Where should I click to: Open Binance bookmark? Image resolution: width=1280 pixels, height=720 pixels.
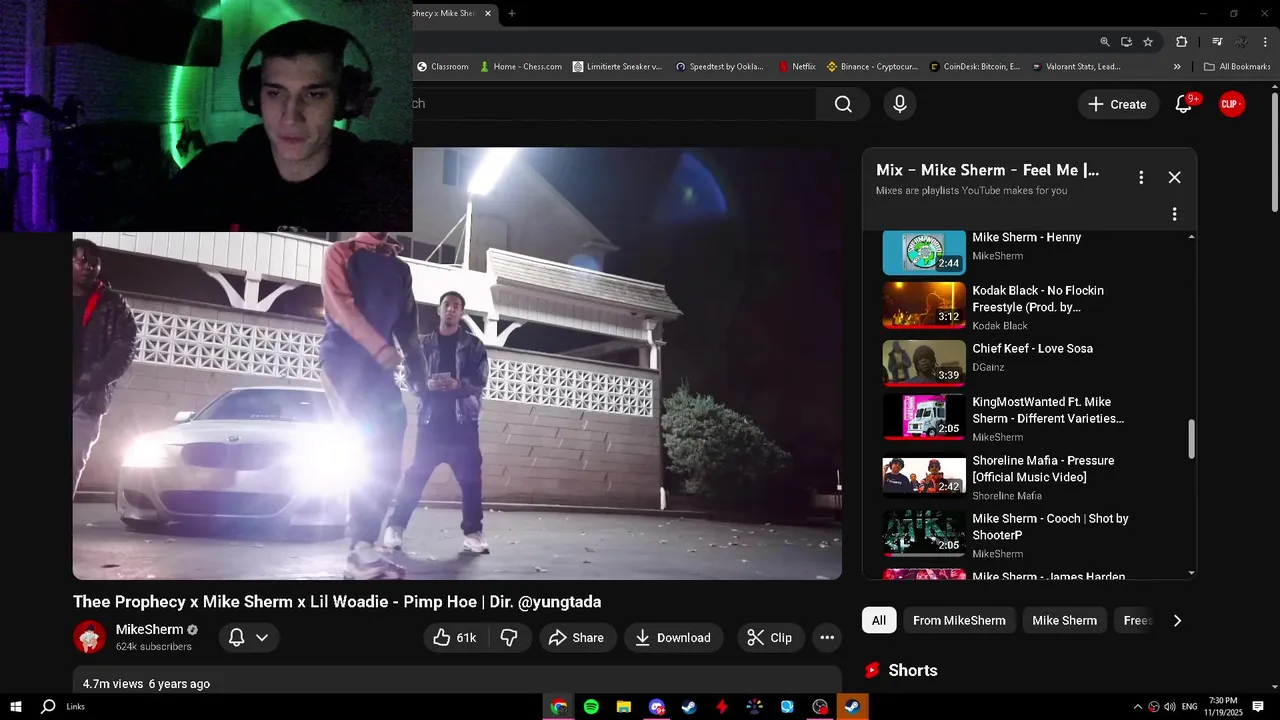tap(872, 67)
